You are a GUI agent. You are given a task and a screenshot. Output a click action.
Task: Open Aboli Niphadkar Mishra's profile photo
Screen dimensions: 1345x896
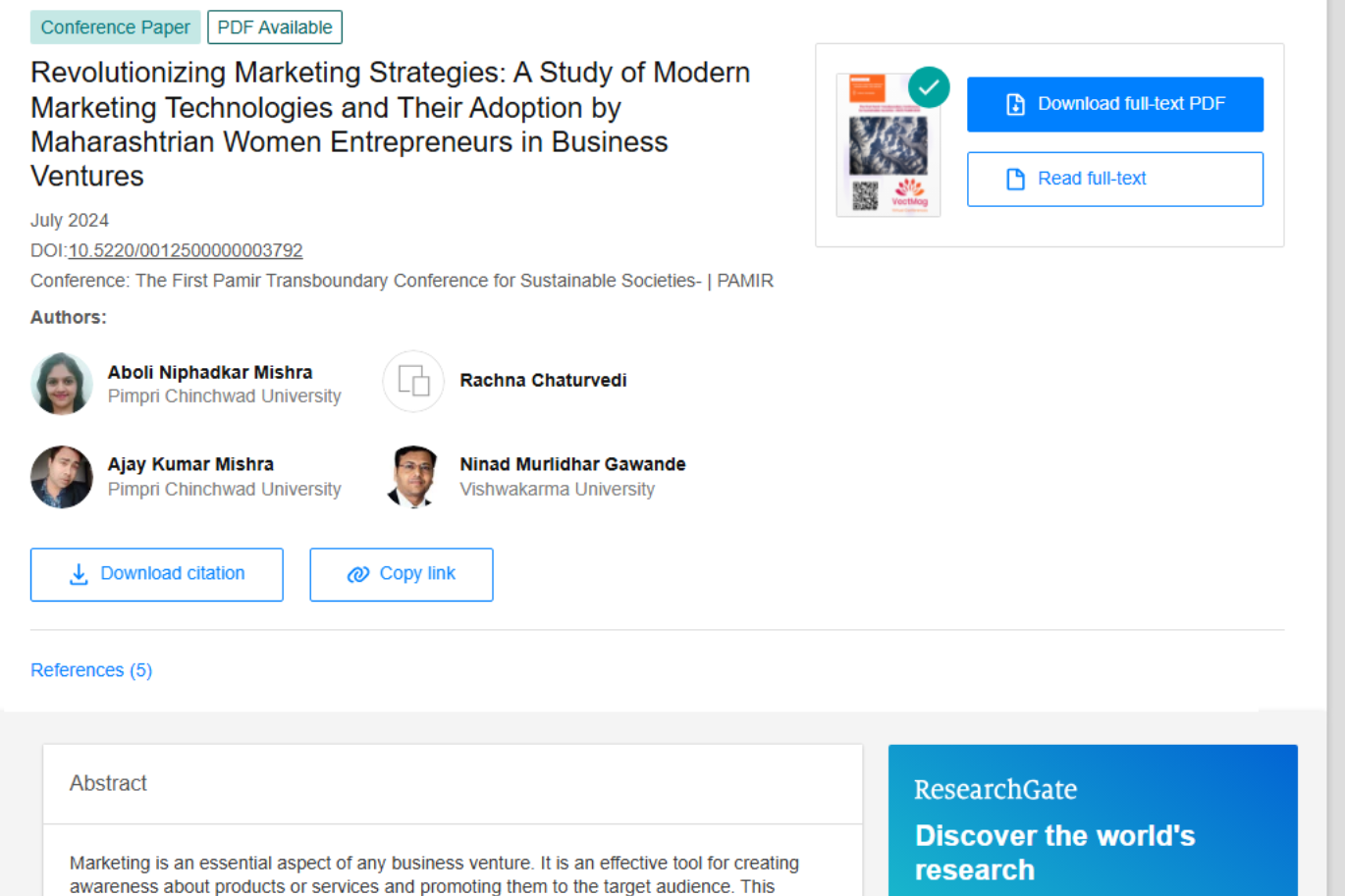61,383
